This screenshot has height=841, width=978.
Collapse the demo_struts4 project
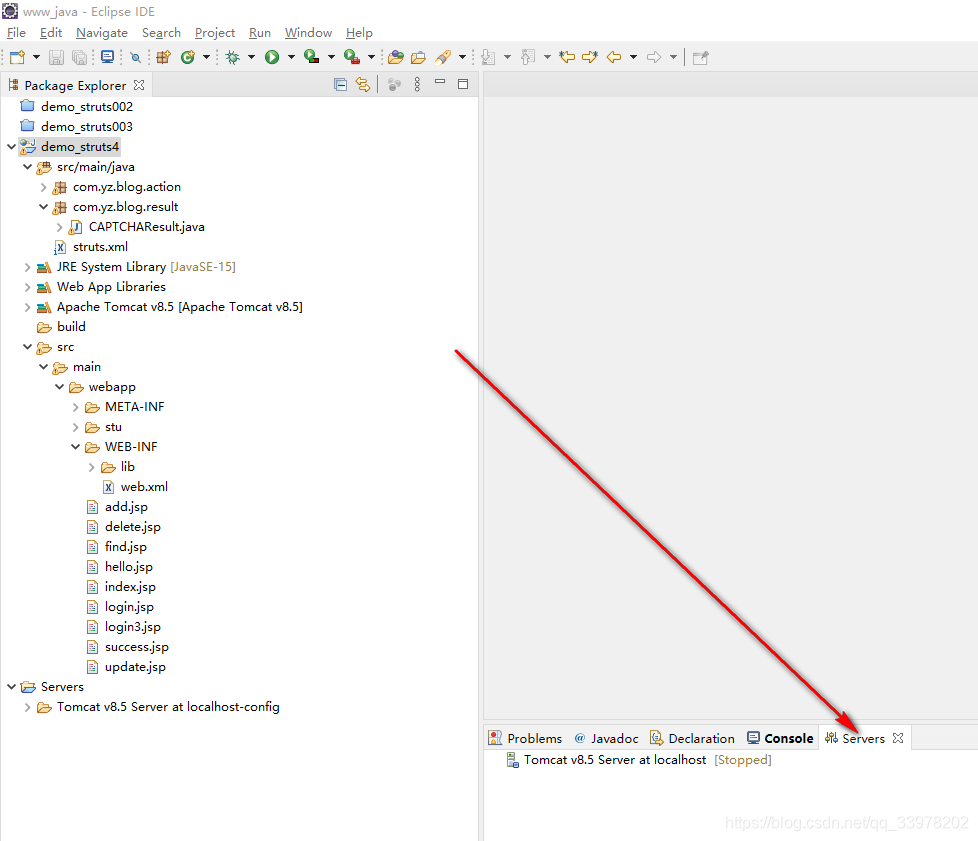click(11, 147)
